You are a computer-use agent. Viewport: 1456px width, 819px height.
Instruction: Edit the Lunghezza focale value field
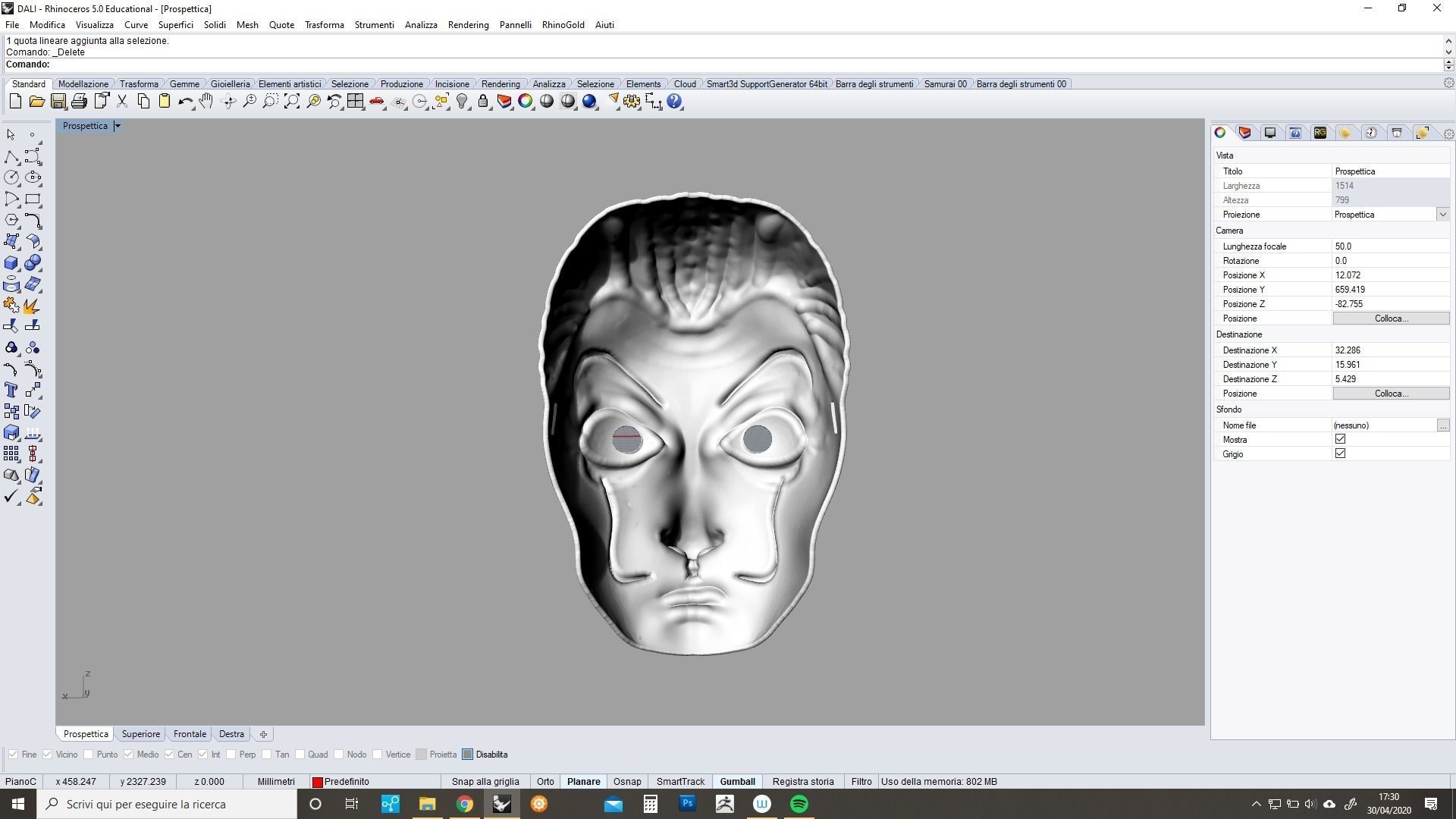pyautogui.click(x=1391, y=246)
